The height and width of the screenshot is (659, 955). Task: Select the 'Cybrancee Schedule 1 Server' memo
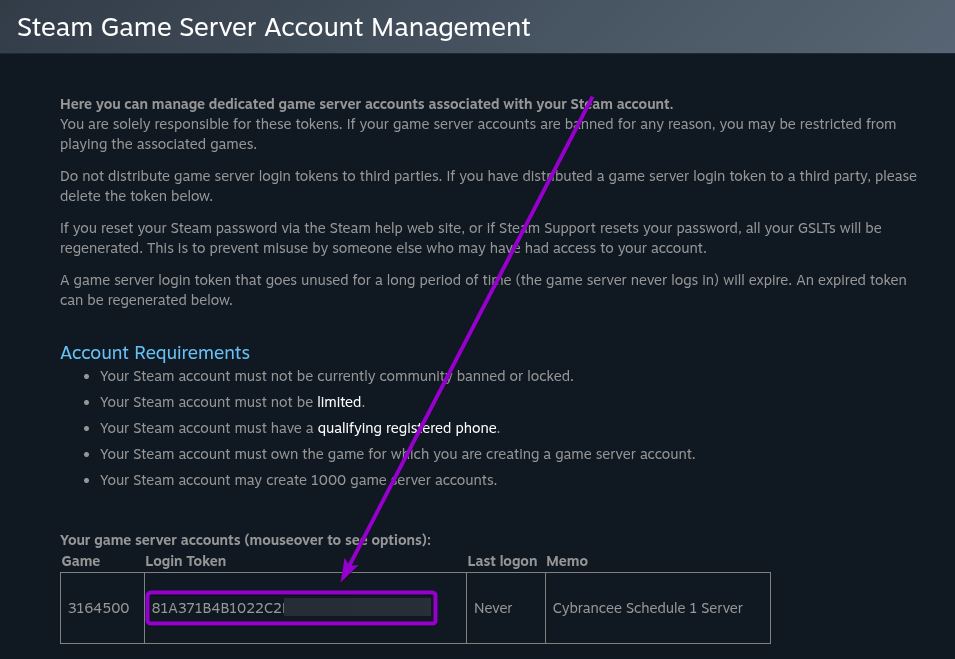(x=647, y=608)
